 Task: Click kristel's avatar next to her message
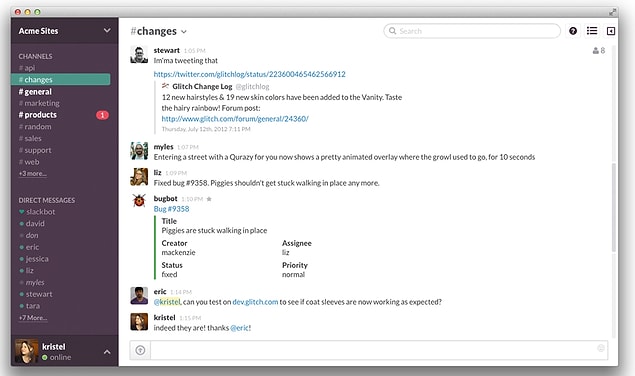coord(139,322)
